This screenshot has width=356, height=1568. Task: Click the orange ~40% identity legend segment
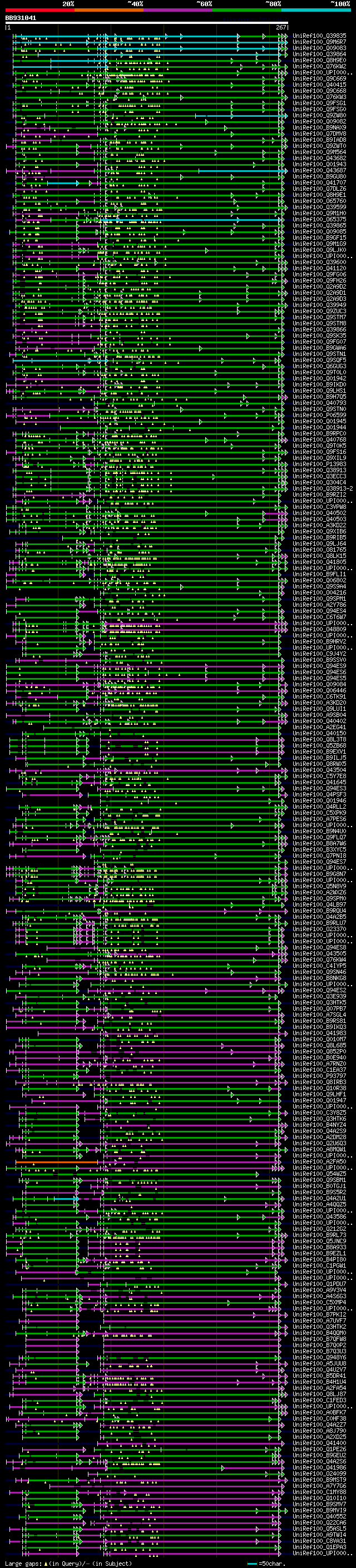pyautogui.click(x=109, y=10)
